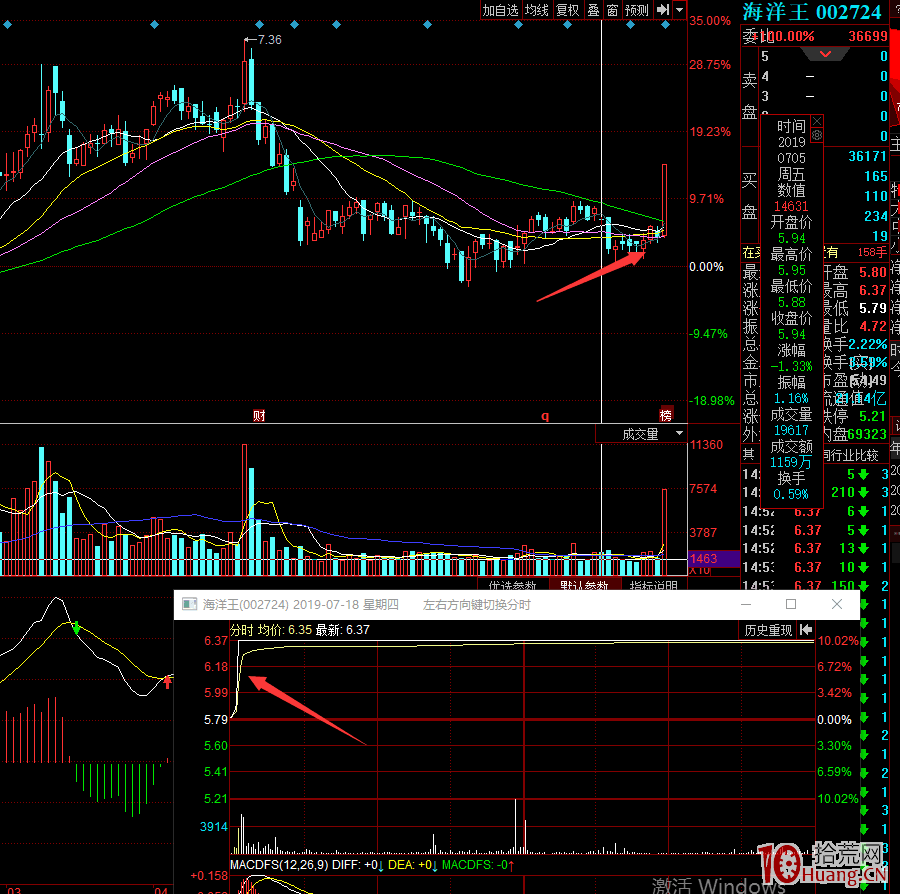The width and height of the screenshot is (900, 894).
Task: Close the candle data info popup
Action: click(x=817, y=121)
